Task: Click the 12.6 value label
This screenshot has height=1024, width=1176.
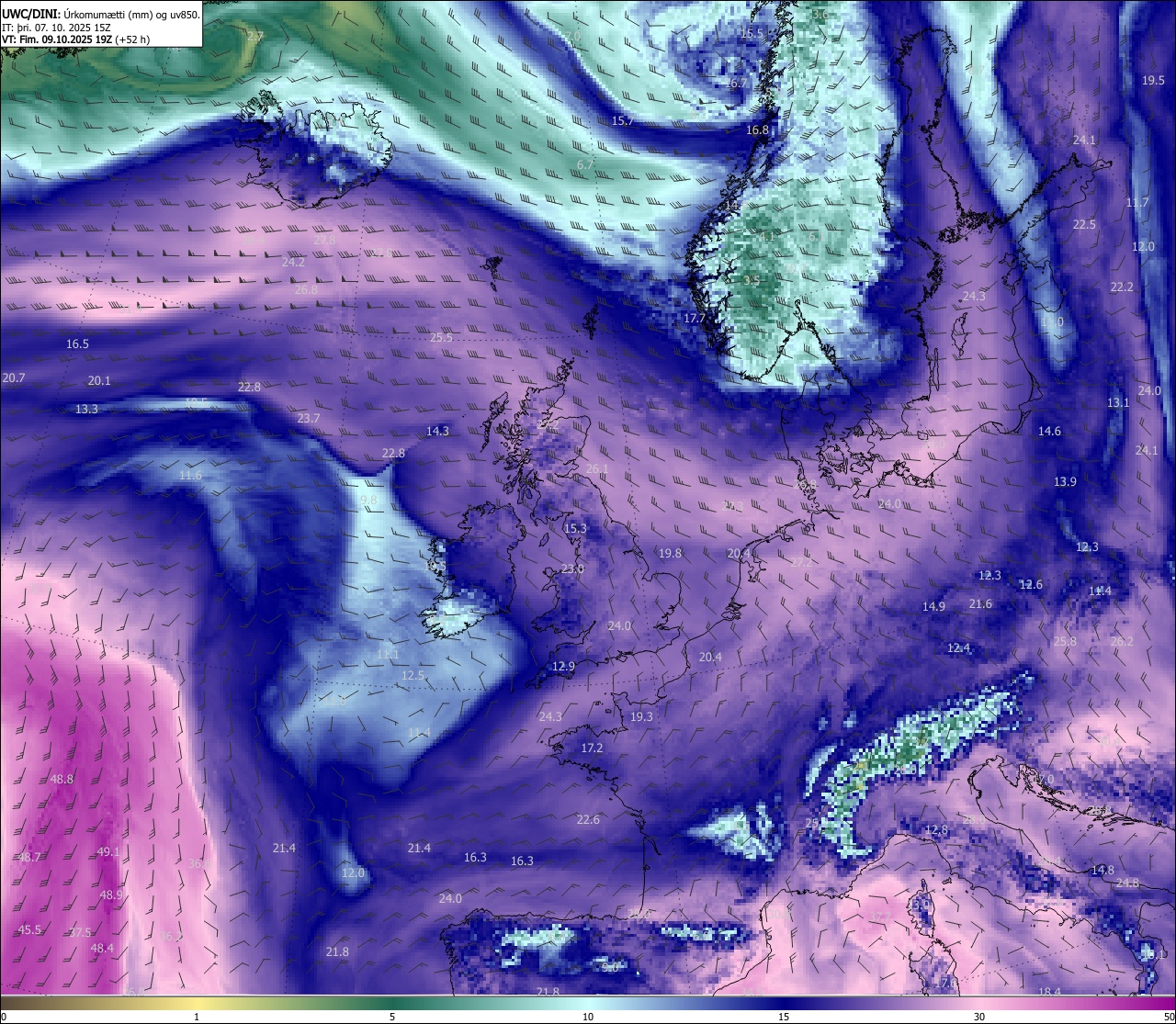Action: [1031, 585]
